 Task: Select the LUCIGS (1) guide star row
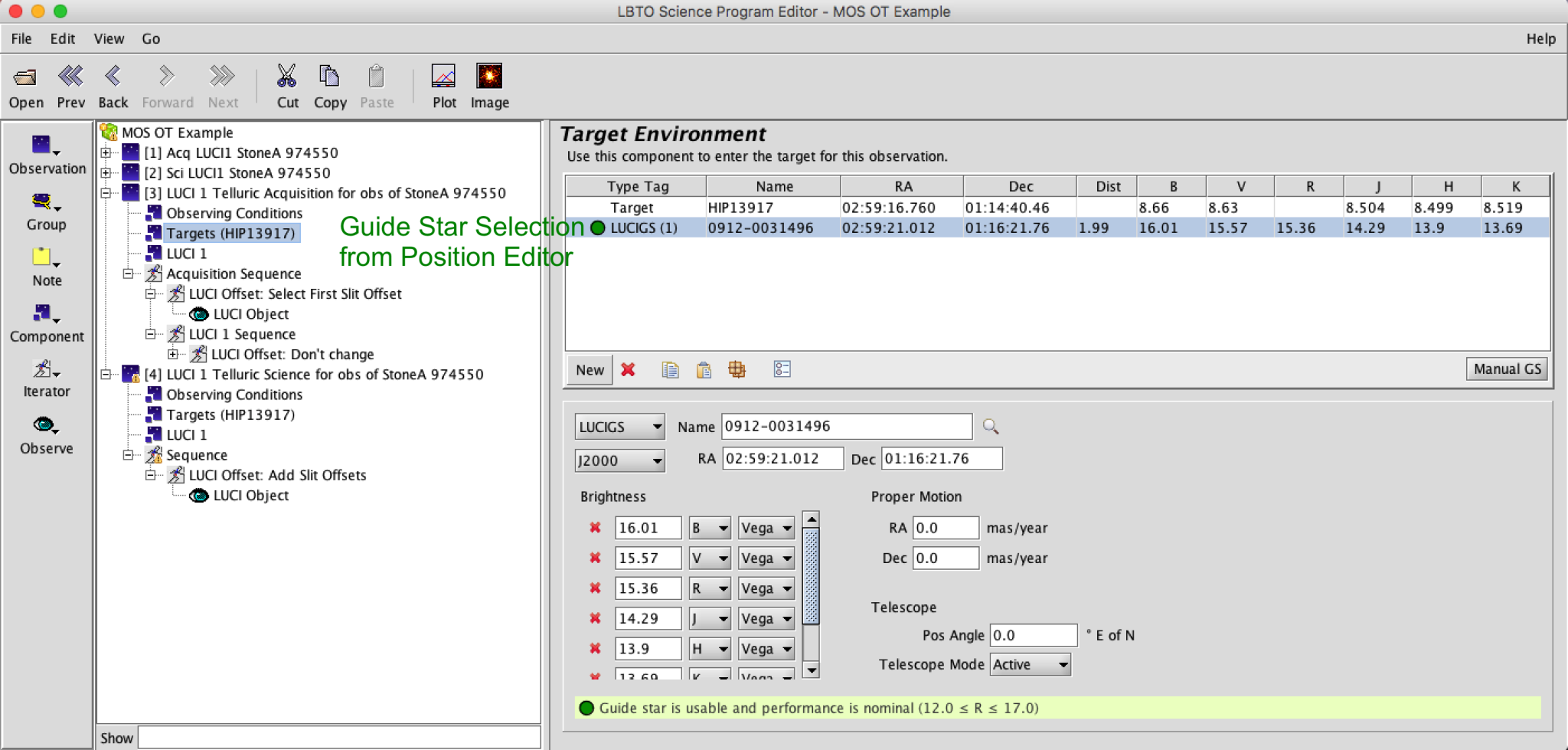pyautogui.click(x=1057, y=228)
